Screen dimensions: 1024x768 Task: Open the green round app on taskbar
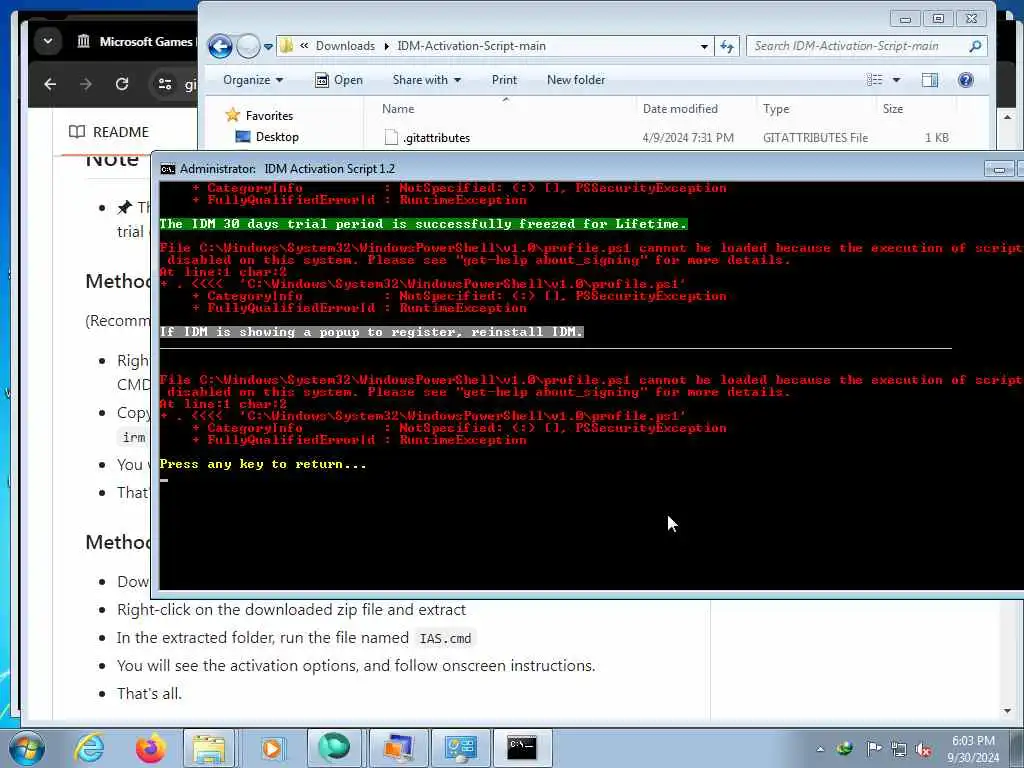pyautogui.click(x=334, y=748)
